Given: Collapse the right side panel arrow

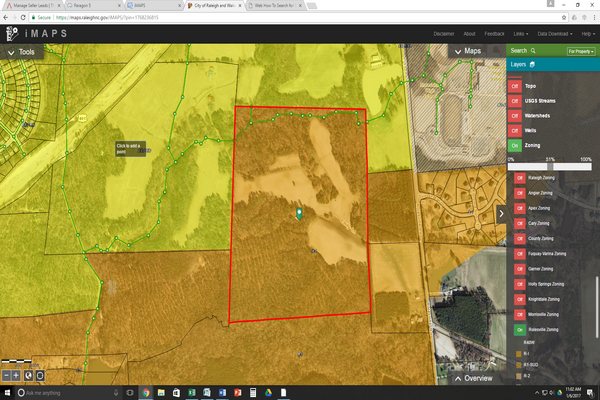Looking at the screenshot, I should pyautogui.click(x=501, y=213).
